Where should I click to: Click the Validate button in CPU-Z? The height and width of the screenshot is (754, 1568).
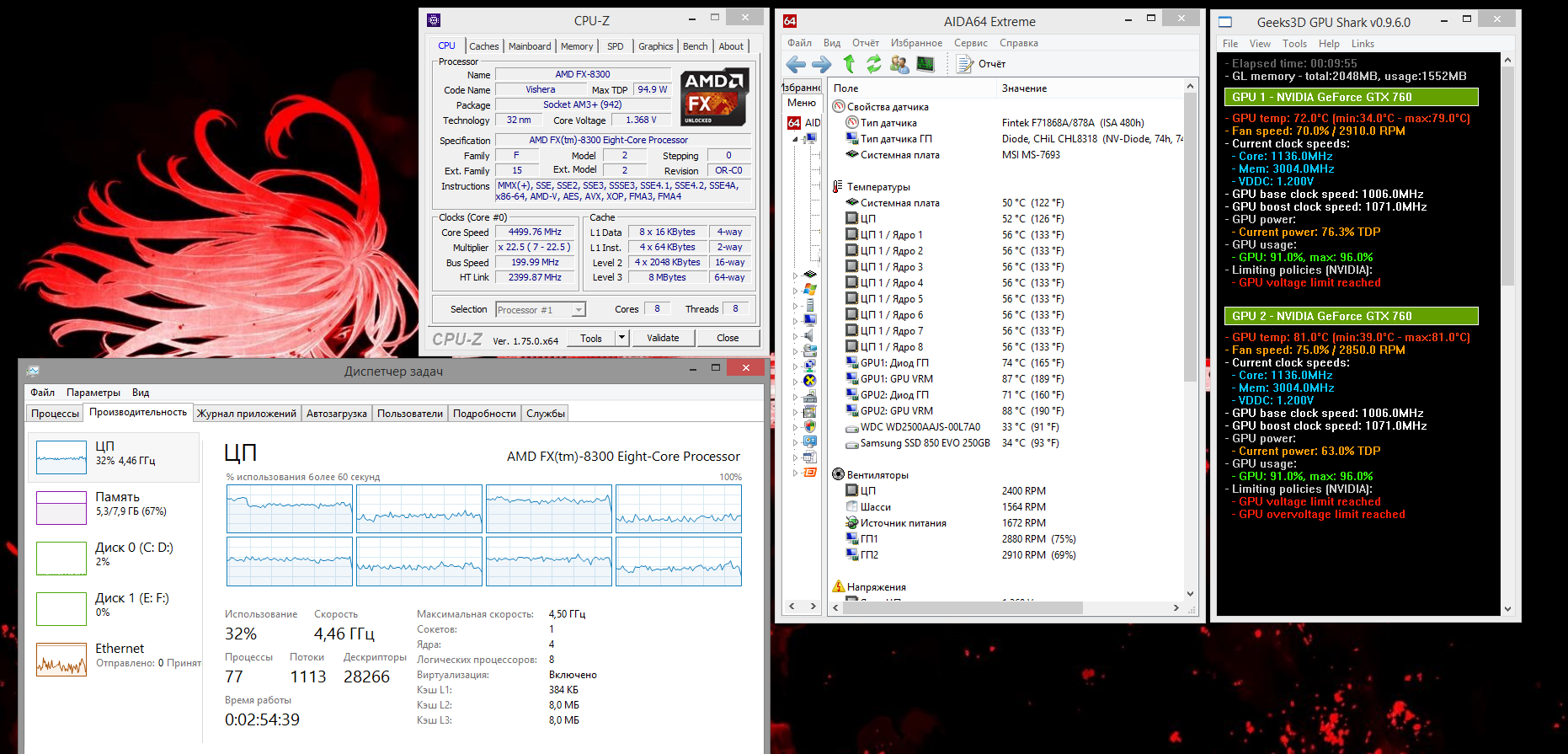[663, 338]
